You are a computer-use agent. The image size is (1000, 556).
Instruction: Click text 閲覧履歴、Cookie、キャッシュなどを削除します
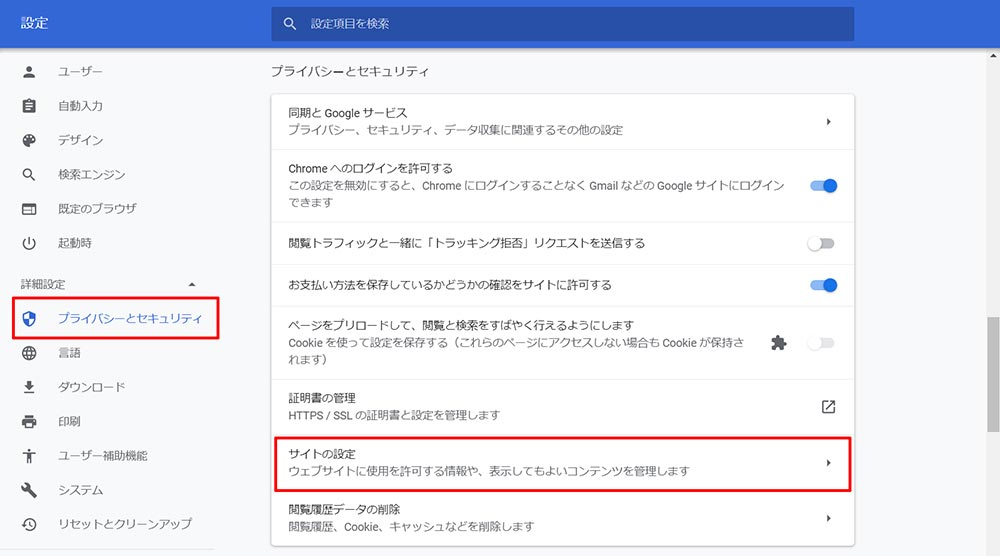point(411,527)
